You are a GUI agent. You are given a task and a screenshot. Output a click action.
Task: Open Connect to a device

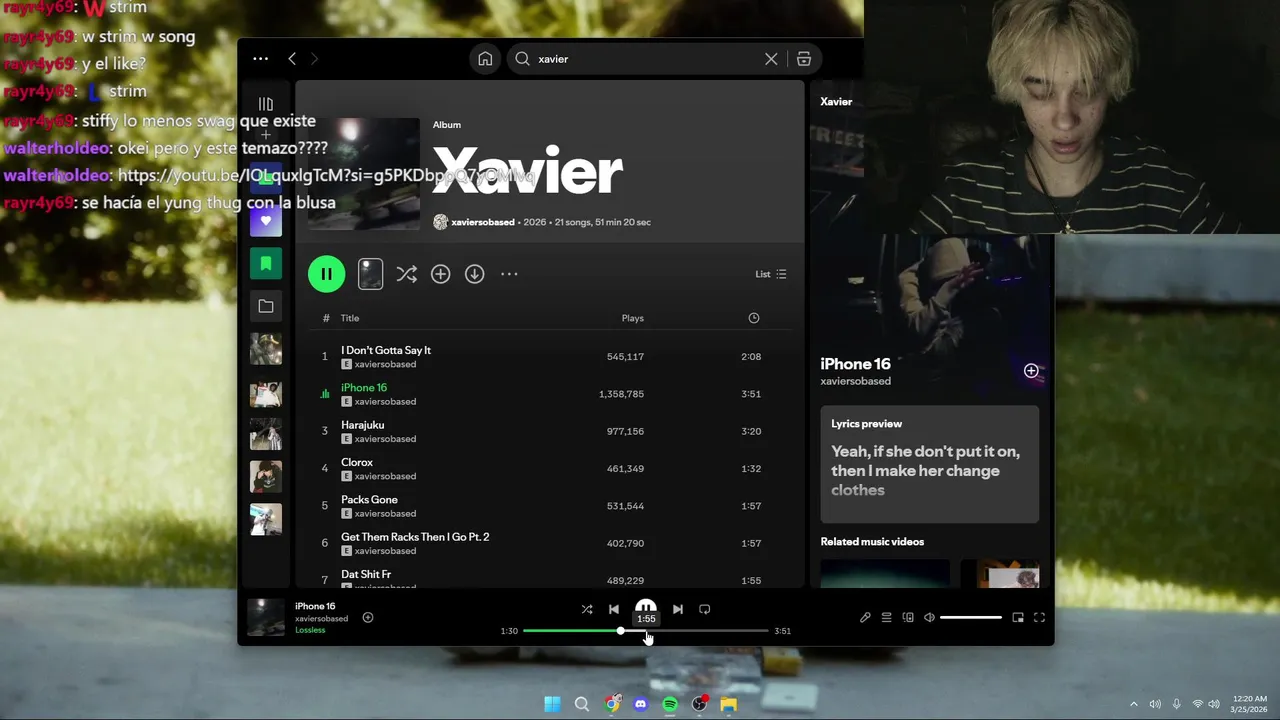908,618
